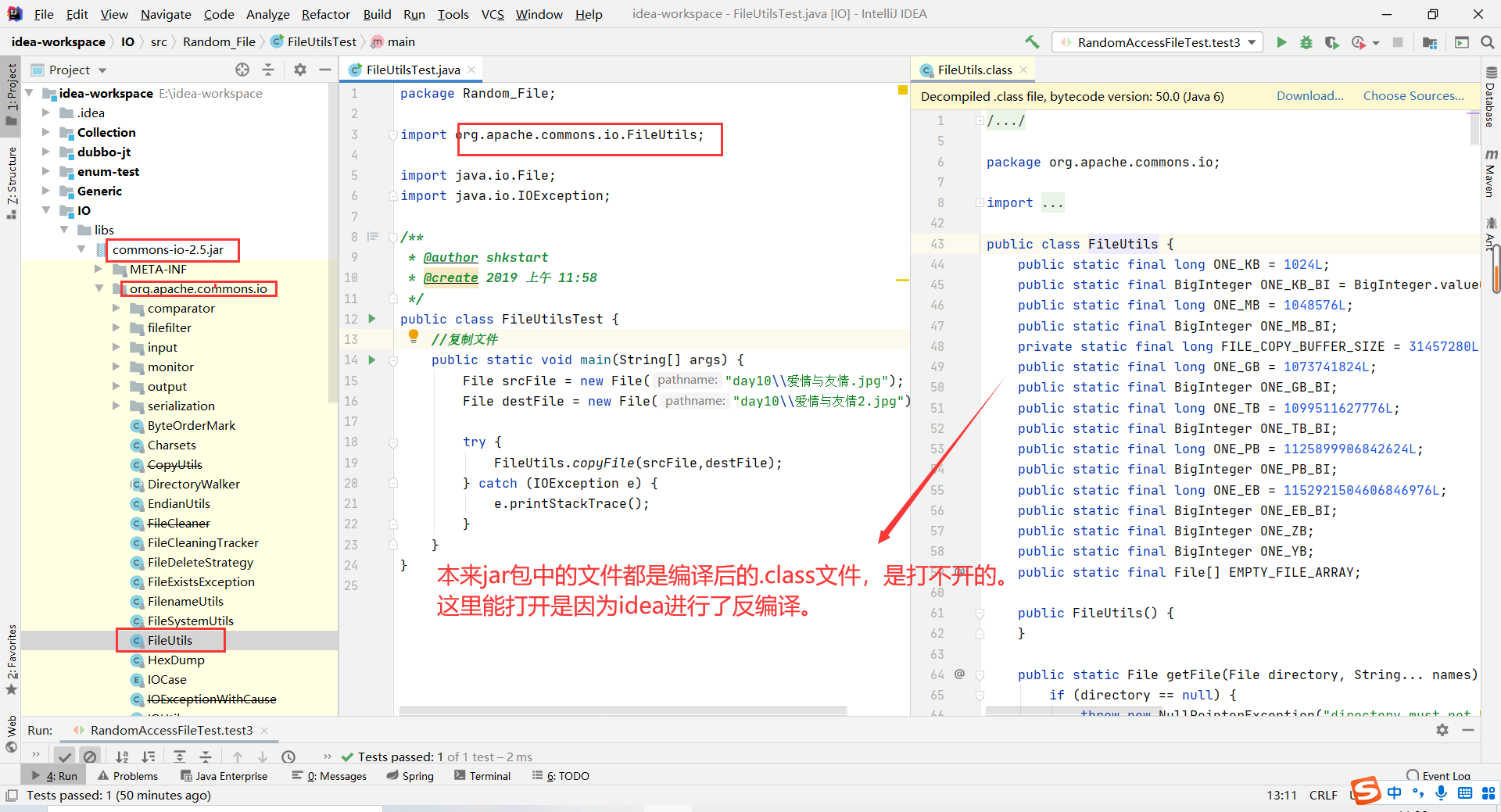The image size is (1501, 812).
Task: Click the Download... sources link
Action: (1309, 96)
